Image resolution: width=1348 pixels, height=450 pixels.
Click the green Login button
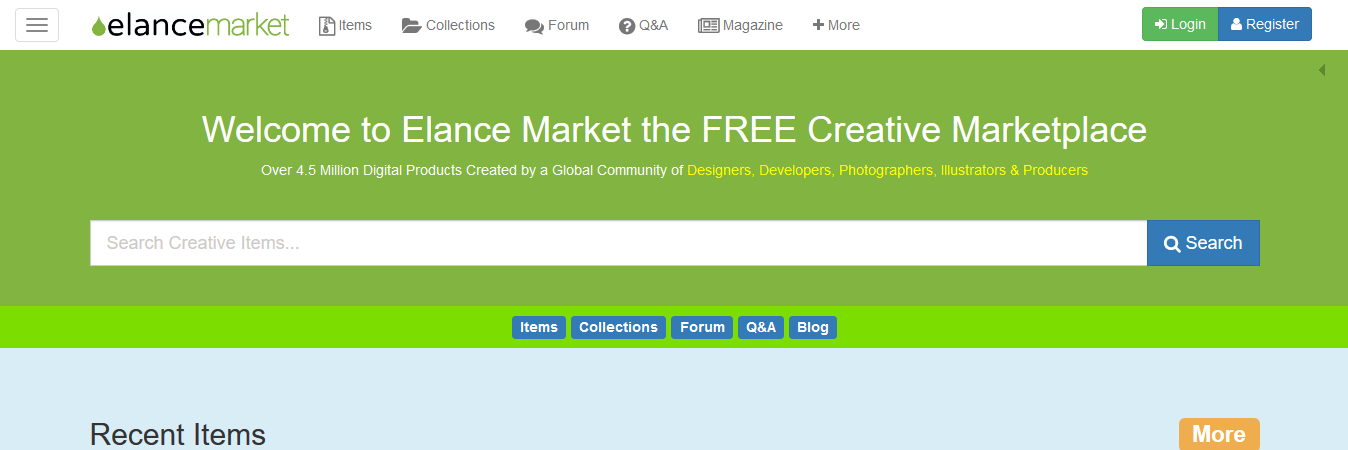(x=1180, y=24)
